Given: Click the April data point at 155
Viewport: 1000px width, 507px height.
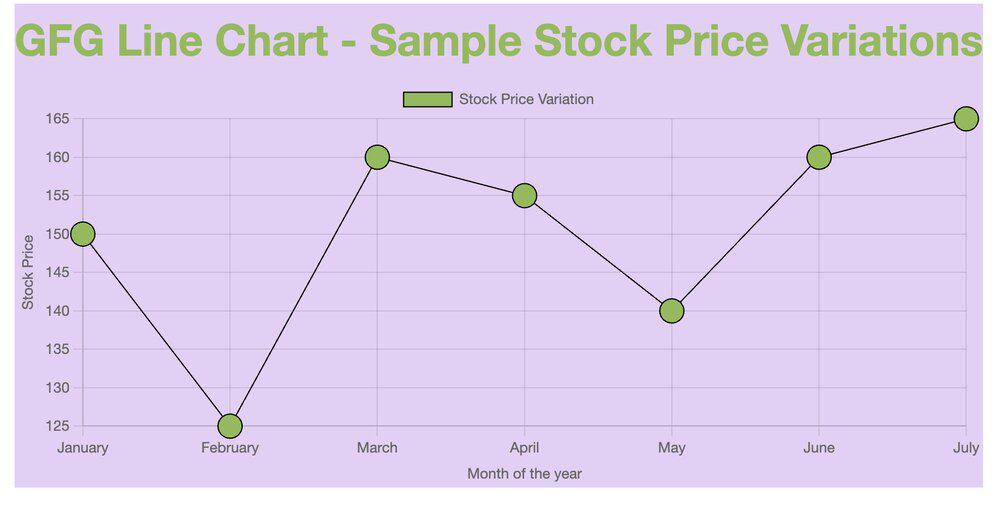Looking at the screenshot, I should coord(525,196).
